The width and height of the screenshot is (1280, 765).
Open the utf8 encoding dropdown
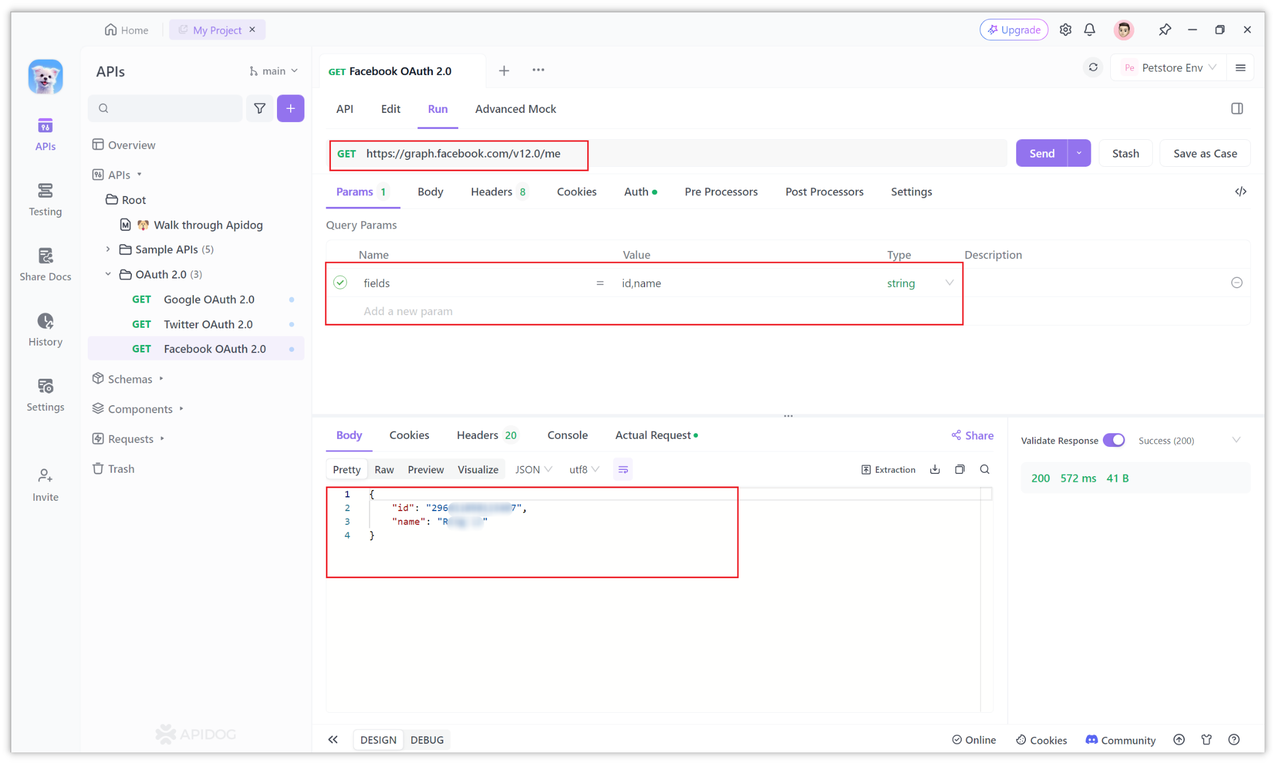click(x=584, y=469)
